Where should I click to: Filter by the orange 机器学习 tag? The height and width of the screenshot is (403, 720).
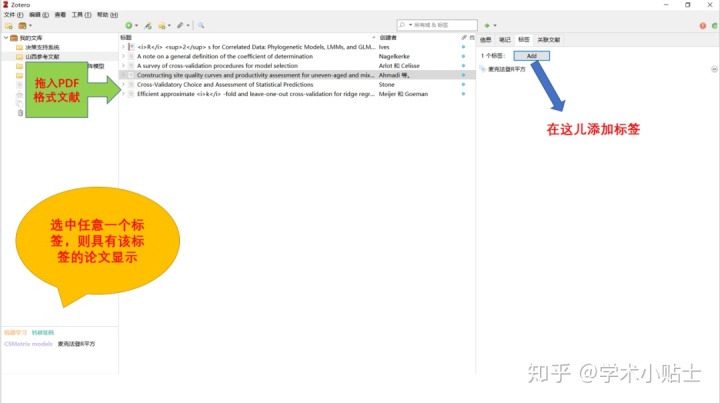coord(16,333)
